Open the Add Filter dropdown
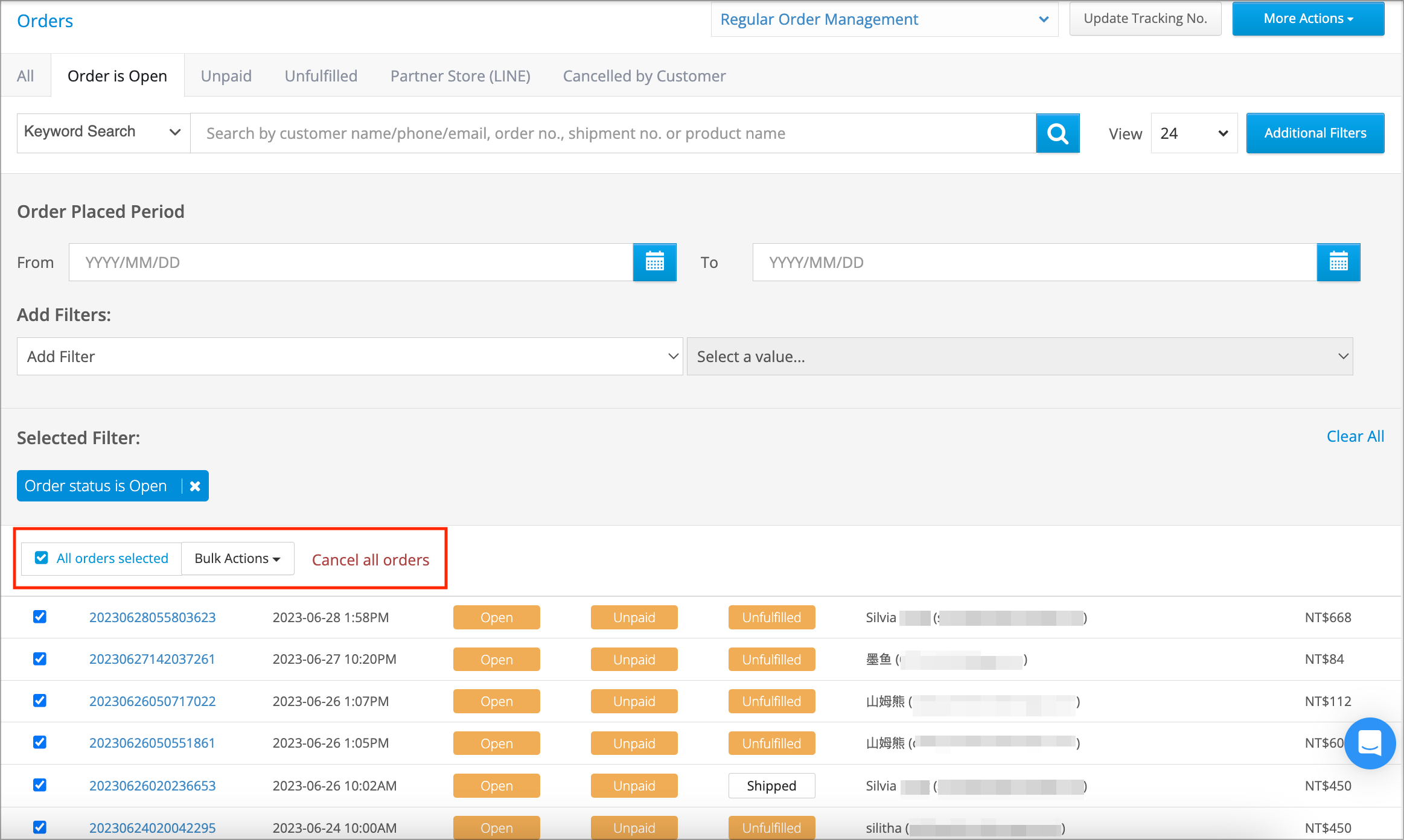The height and width of the screenshot is (840, 1404). 349,356
